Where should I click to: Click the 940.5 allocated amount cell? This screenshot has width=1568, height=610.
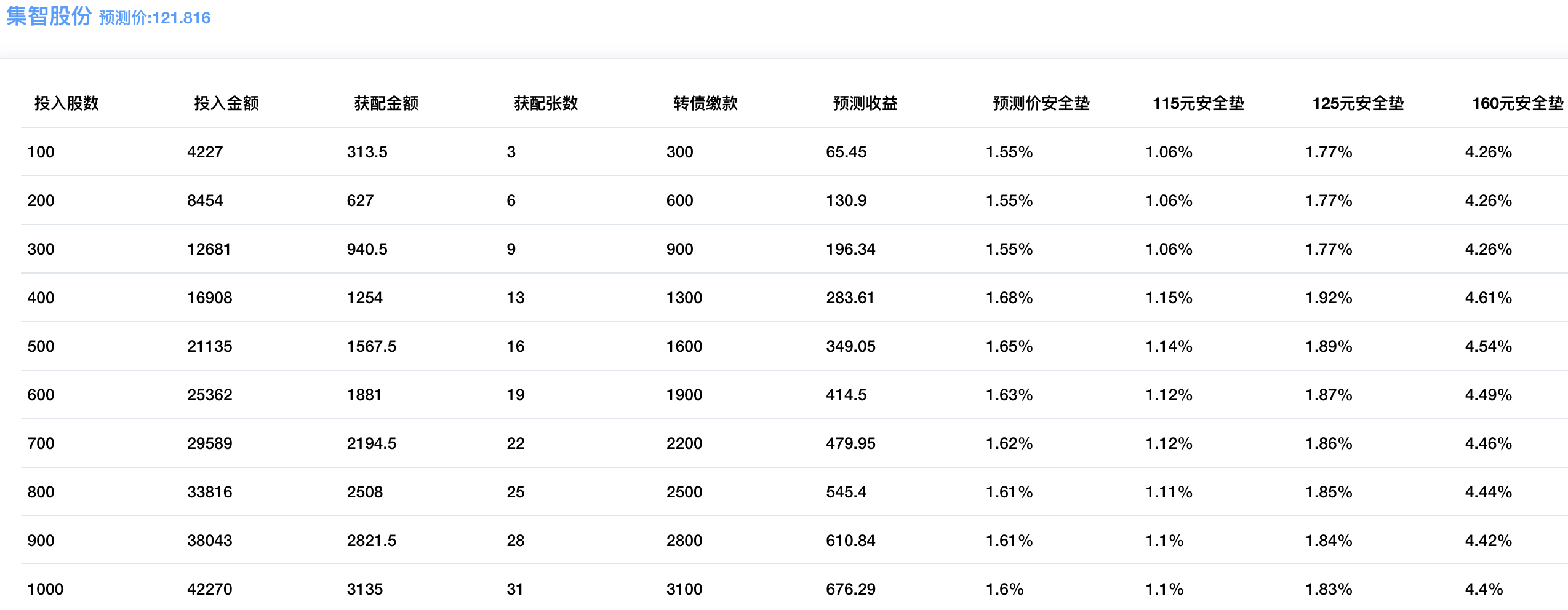367,249
